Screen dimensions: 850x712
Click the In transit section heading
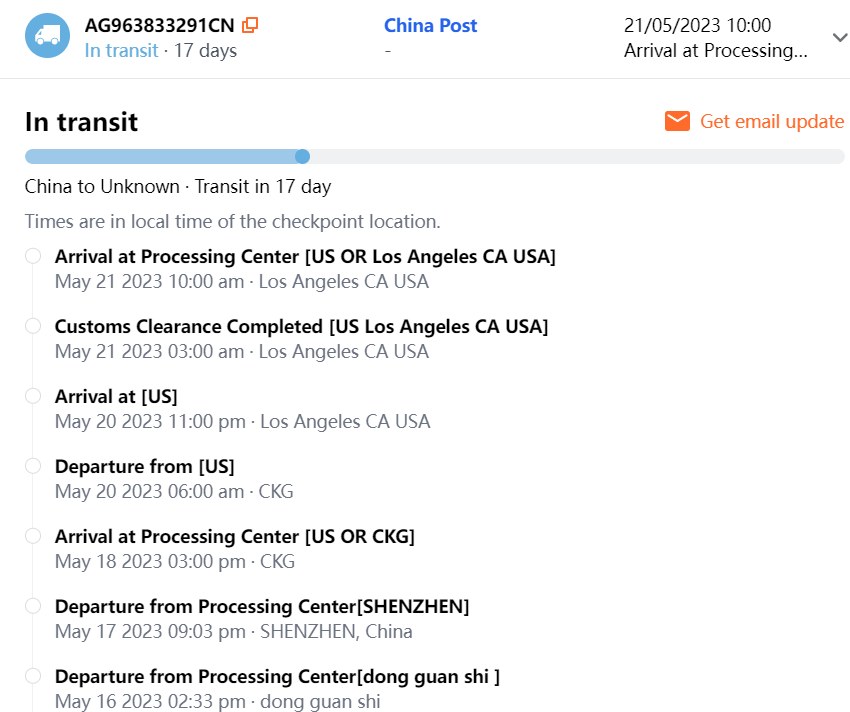(x=81, y=122)
